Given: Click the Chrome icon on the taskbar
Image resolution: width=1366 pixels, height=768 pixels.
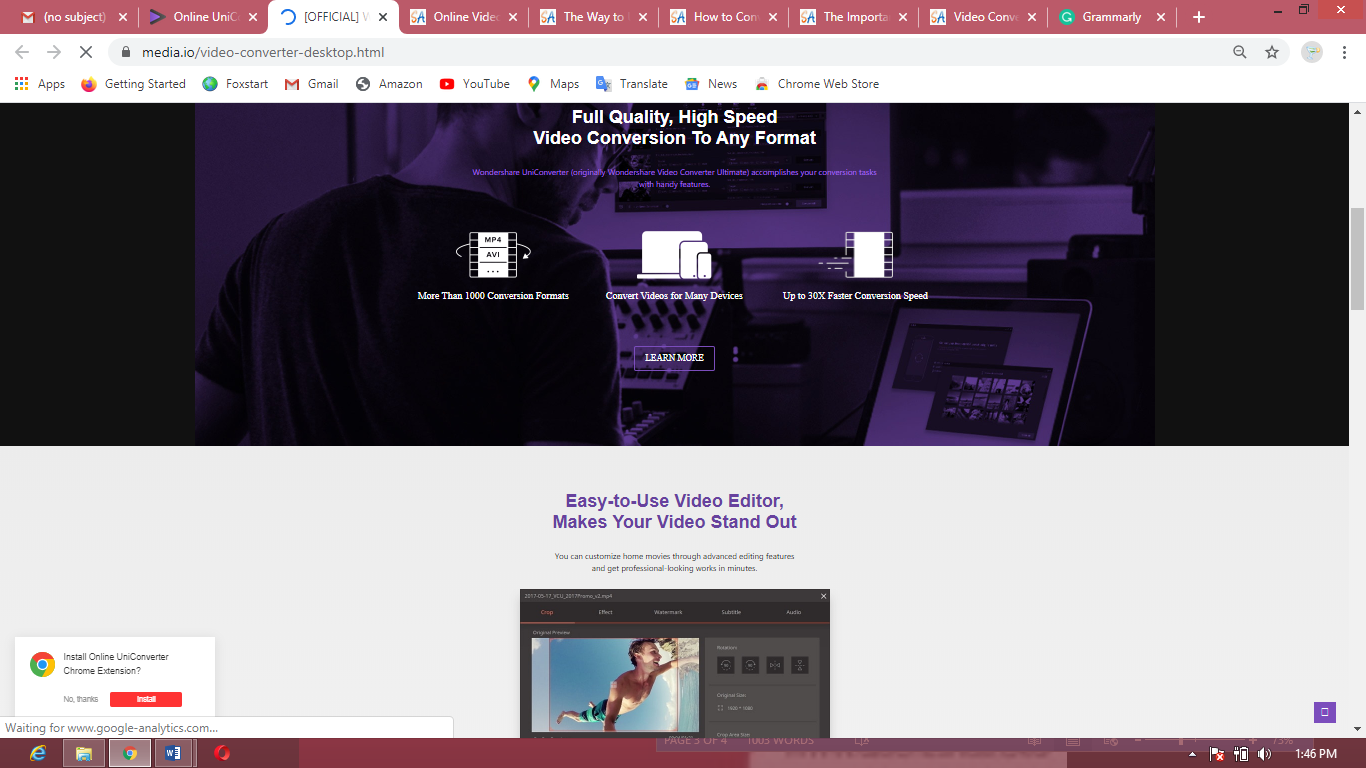Looking at the screenshot, I should [x=130, y=753].
